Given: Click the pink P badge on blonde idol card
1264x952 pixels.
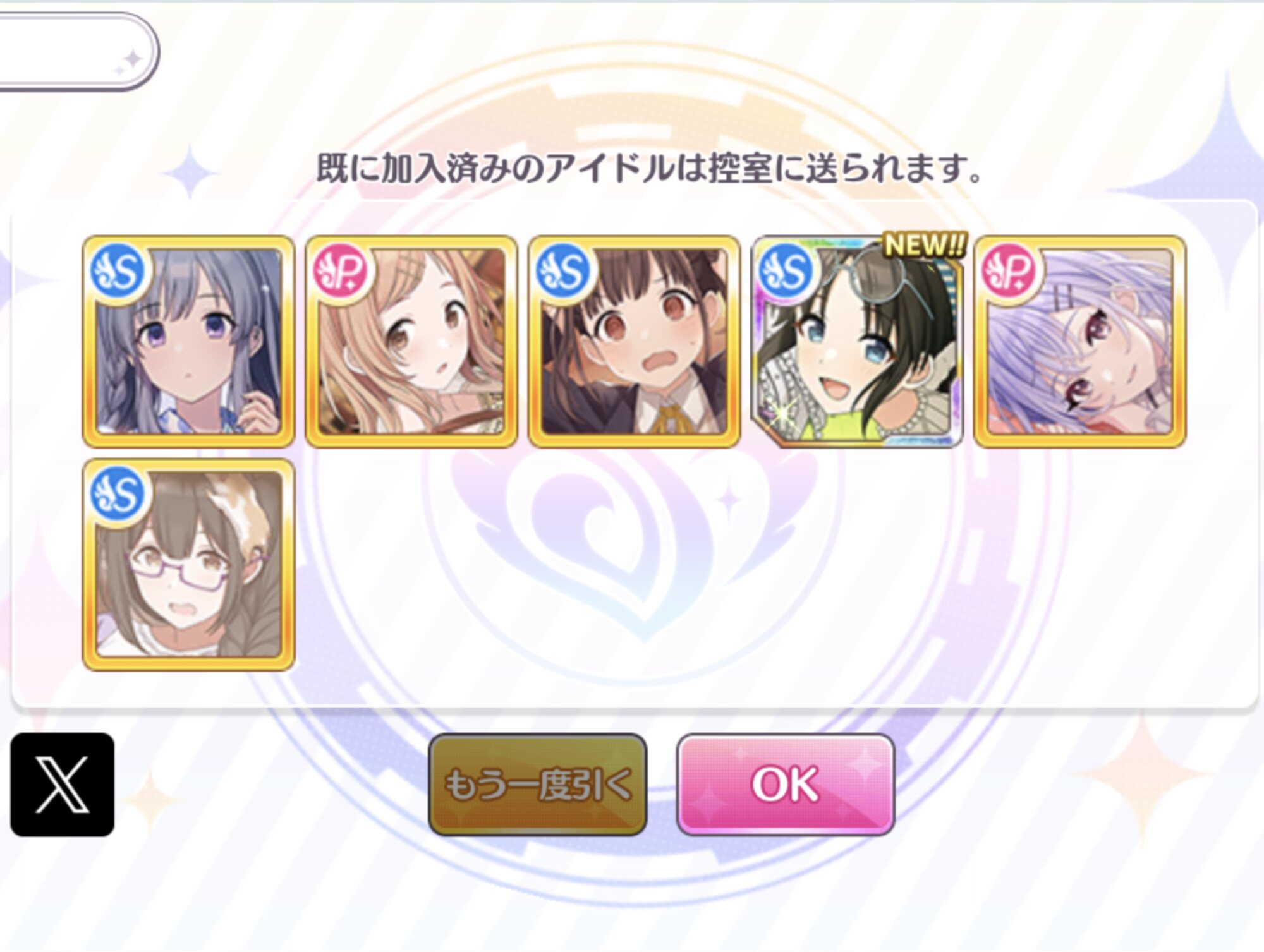Looking at the screenshot, I should [x=340, y=272].
